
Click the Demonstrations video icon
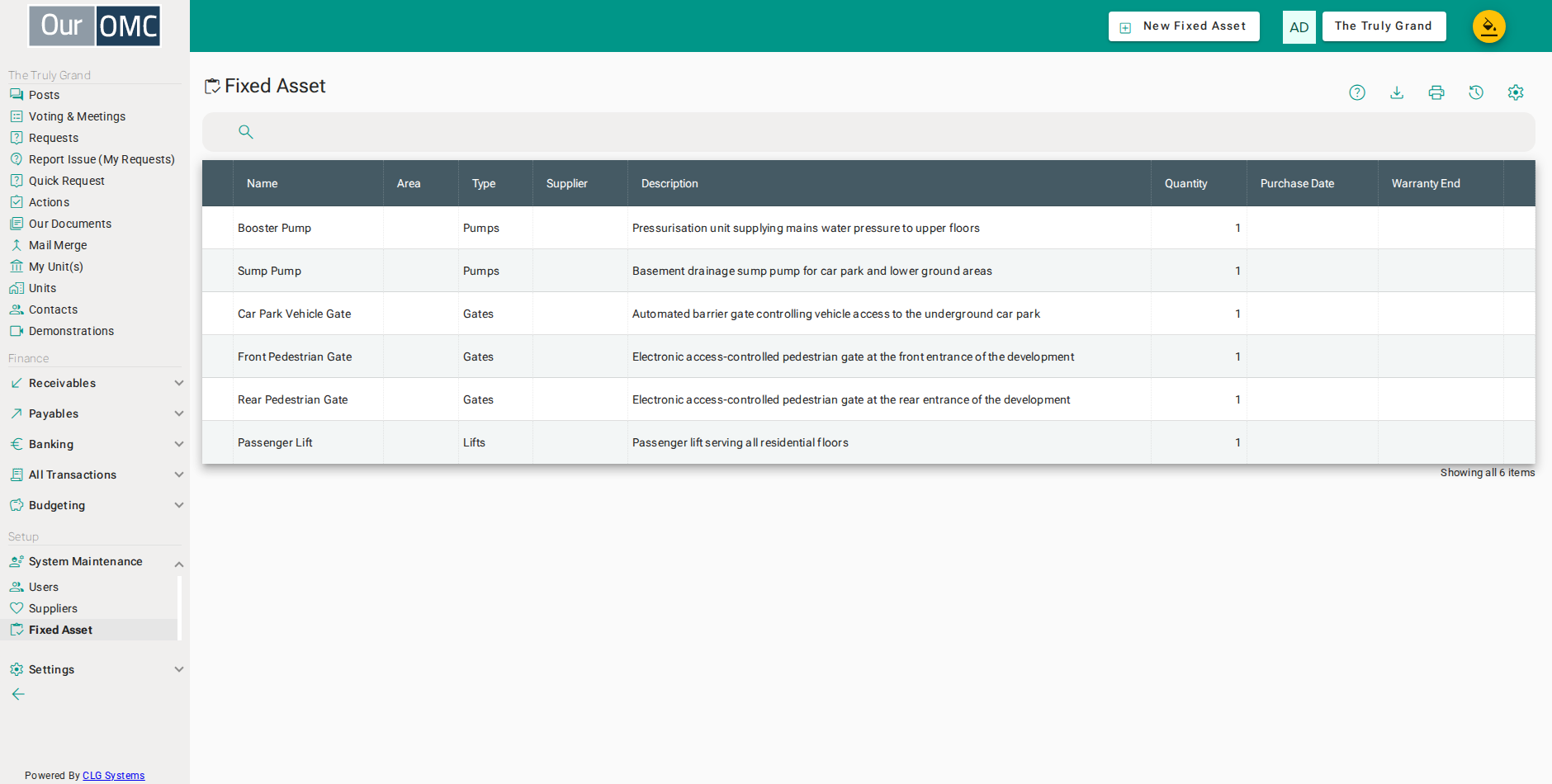pos(17,331)
